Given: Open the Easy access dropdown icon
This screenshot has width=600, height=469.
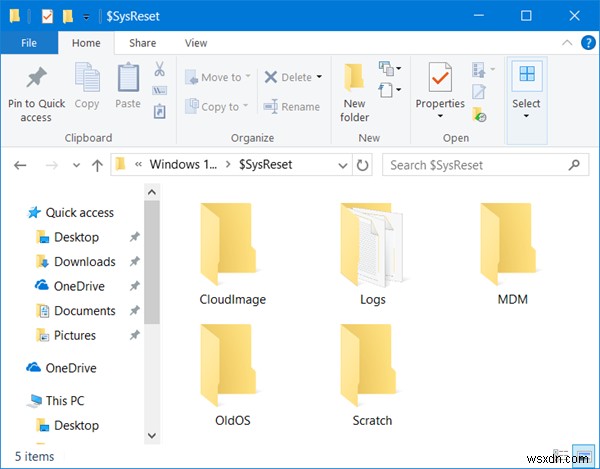Looking at the screenshot, I should point(390,90).
